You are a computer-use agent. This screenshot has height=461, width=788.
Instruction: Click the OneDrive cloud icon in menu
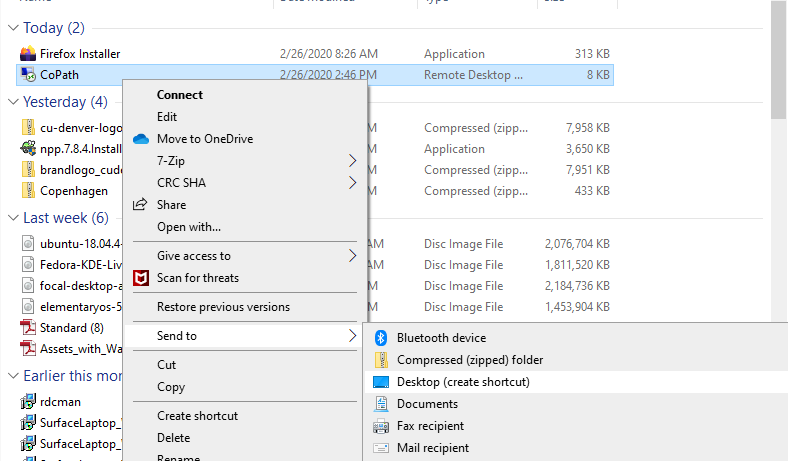(141, 139)
